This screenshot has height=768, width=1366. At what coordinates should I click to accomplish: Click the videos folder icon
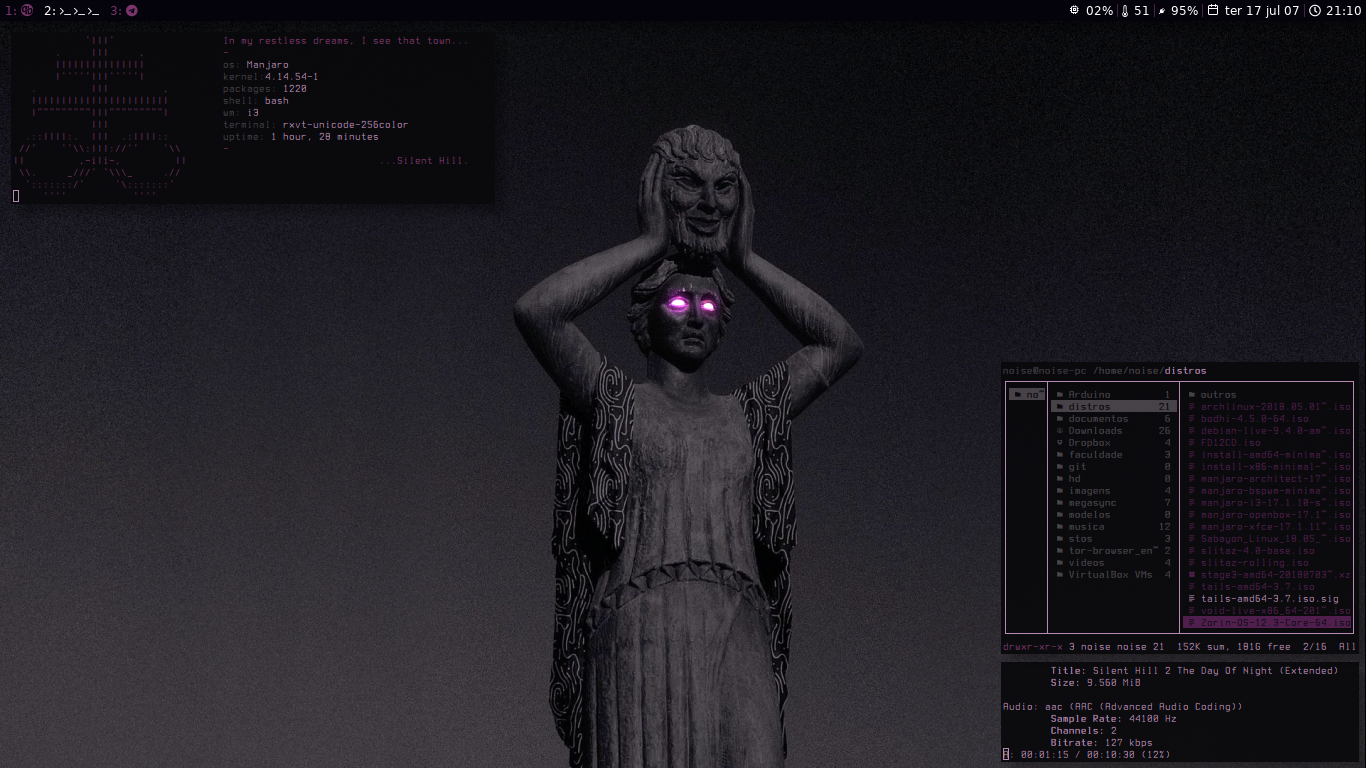(x=1060, y=563)
